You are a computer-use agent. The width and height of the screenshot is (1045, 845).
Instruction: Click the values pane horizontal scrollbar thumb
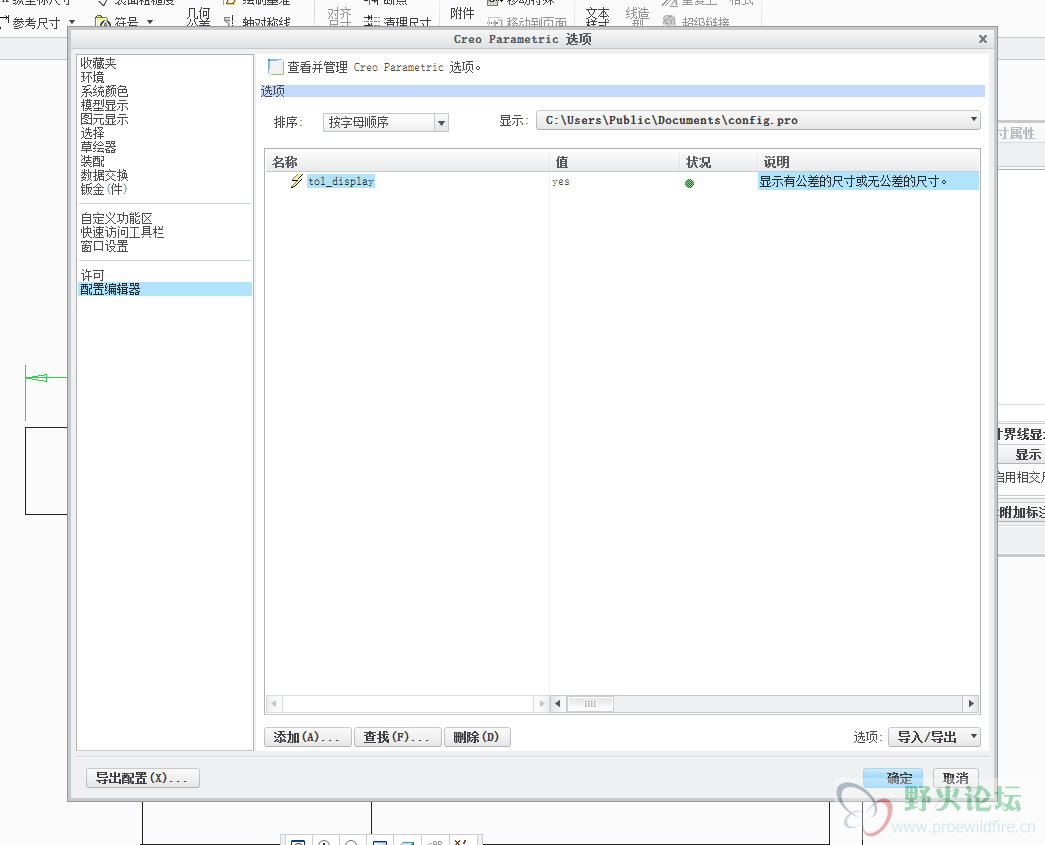coord(590,703)
